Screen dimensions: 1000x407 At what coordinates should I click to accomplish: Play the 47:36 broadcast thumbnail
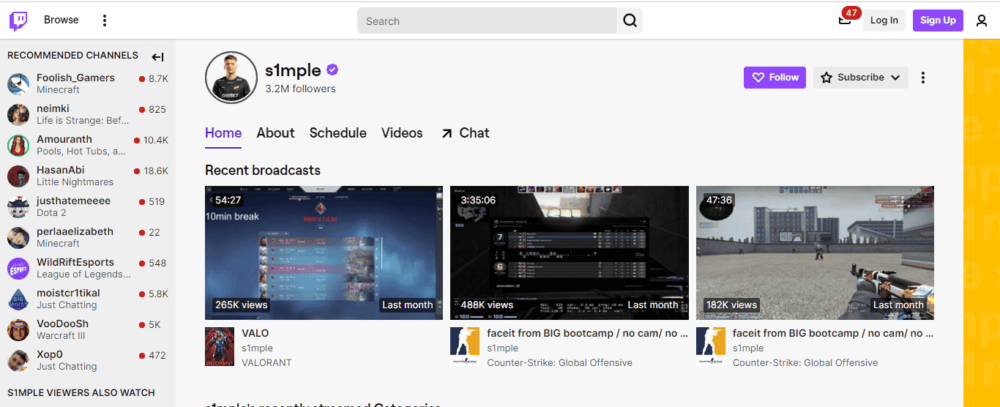tap(815, 253)
